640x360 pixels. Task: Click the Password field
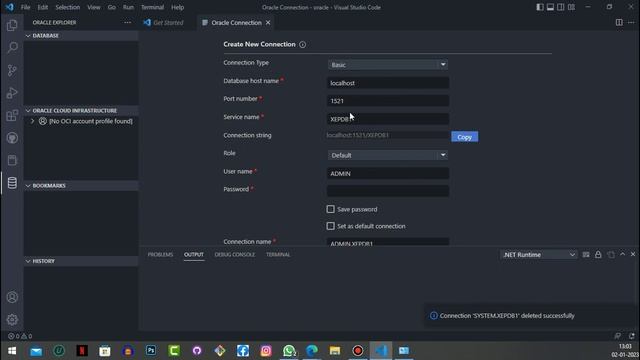388,191
